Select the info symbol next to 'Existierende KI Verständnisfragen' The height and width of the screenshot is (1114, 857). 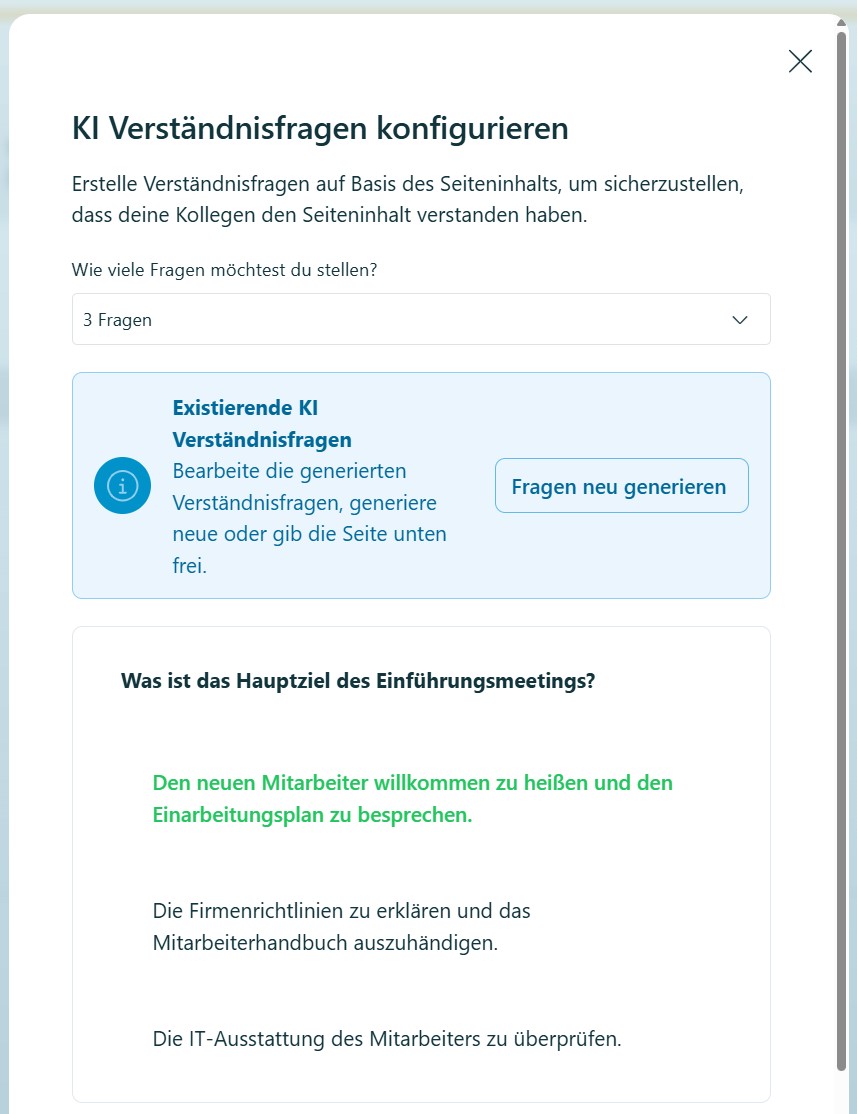(122, 485)
